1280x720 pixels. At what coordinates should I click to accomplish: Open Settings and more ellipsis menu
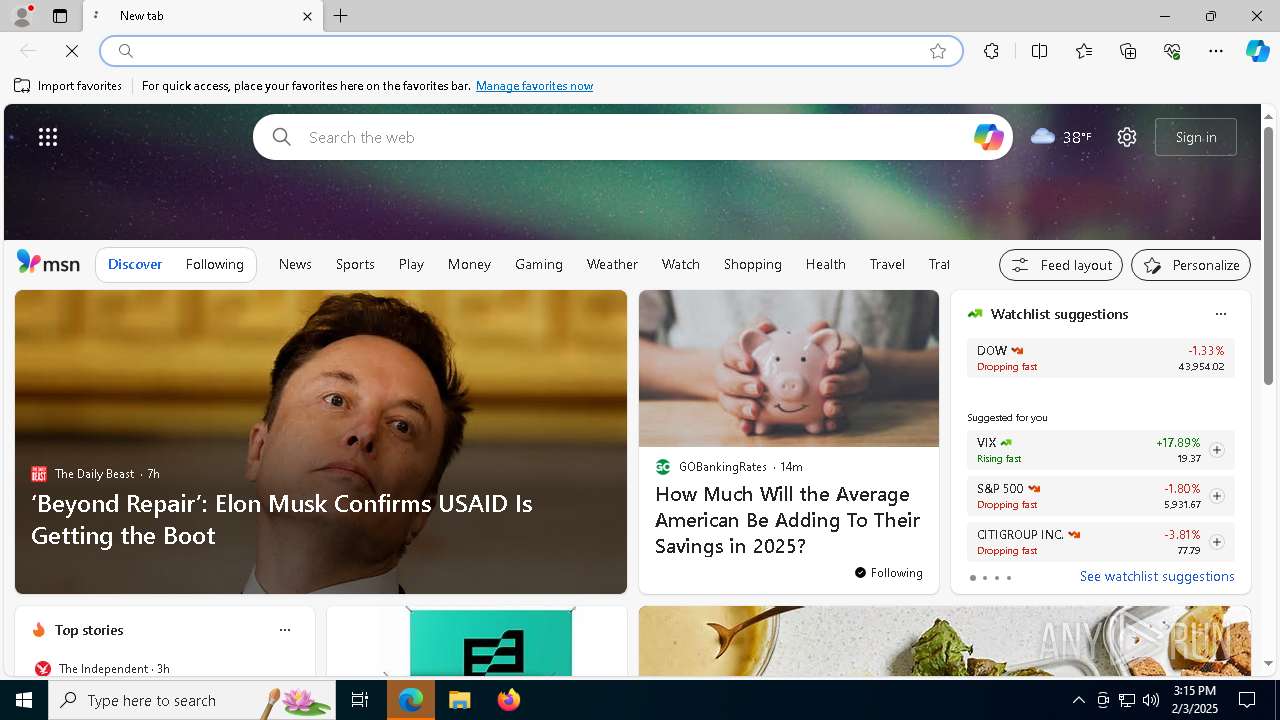tap(1216, 51)
